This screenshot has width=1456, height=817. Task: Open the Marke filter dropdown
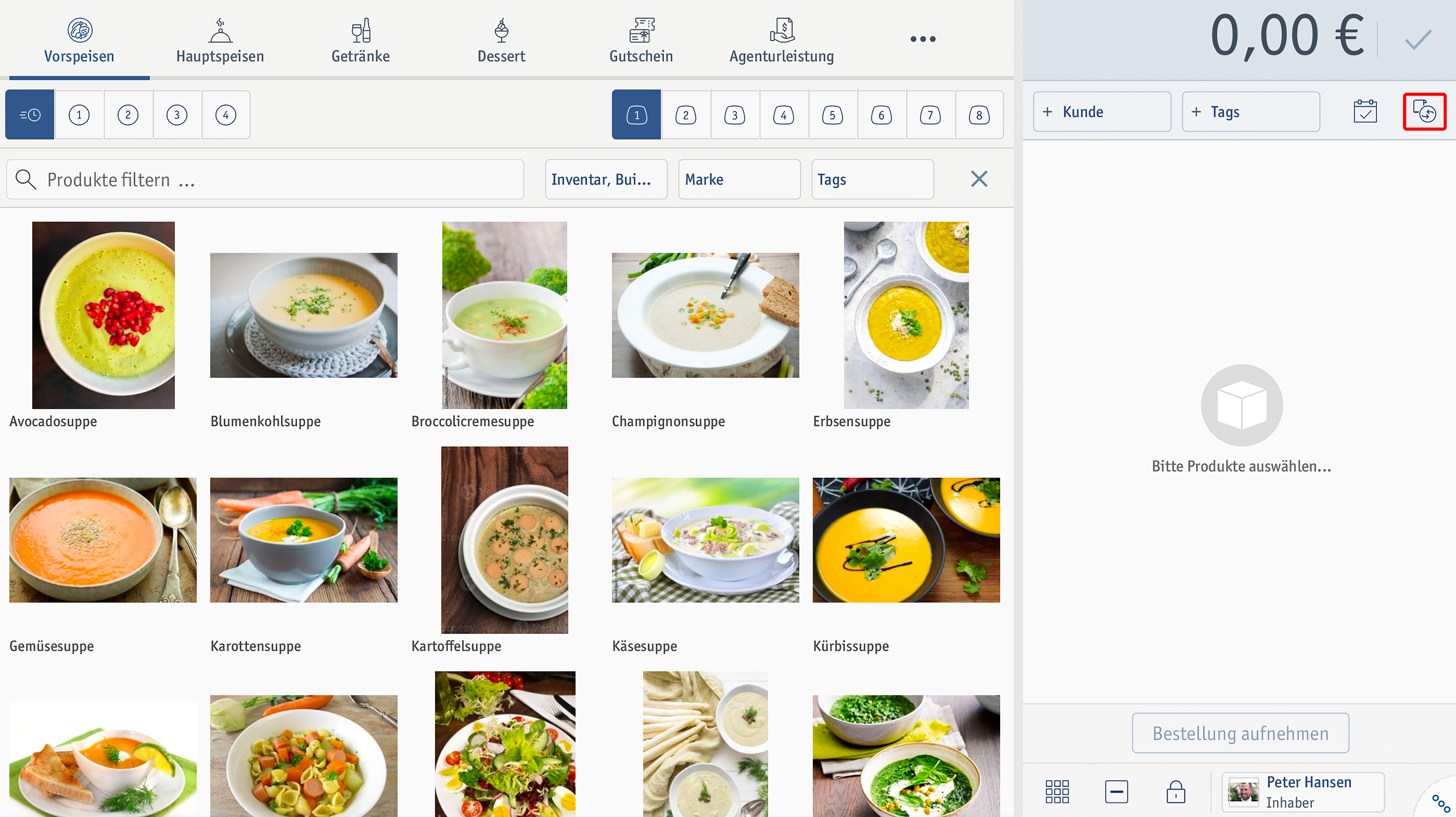[x=739, y=179]
